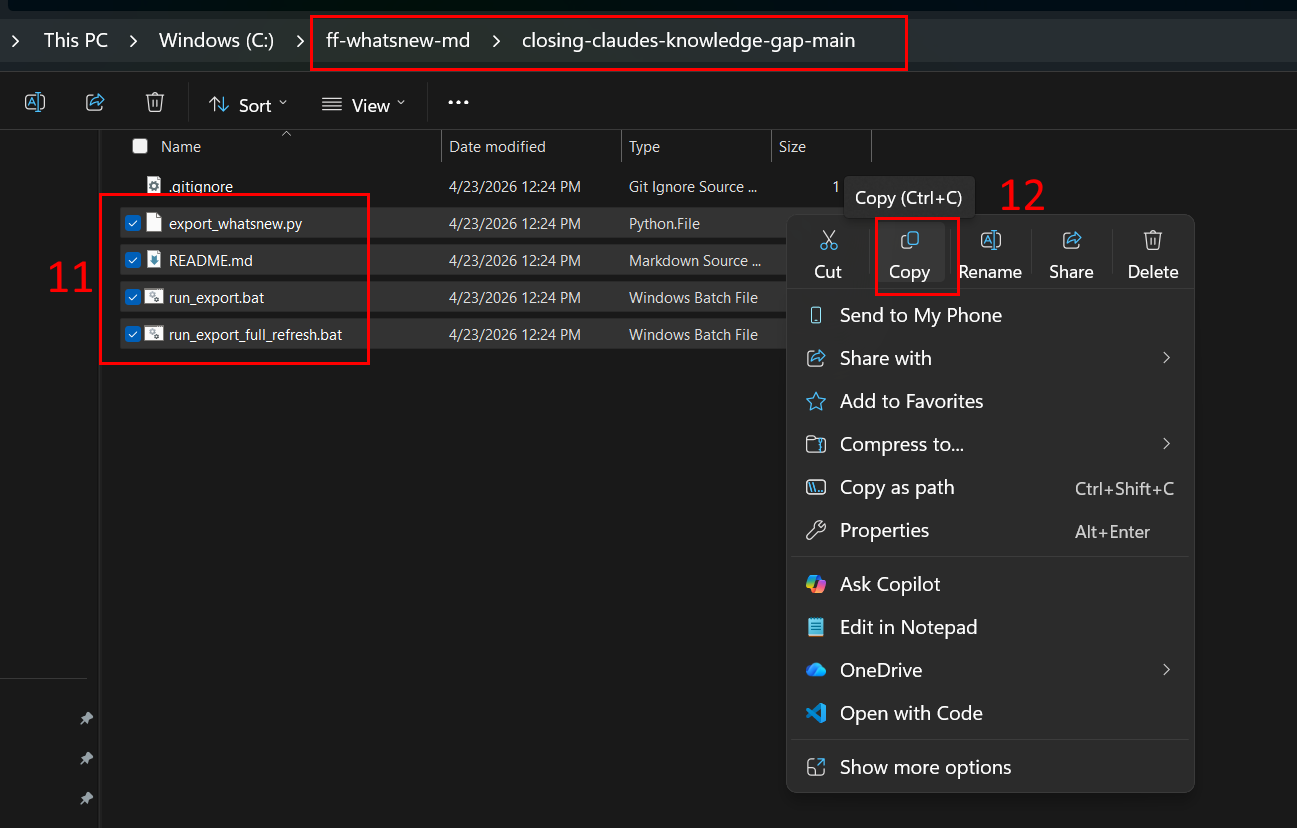Open the three-dots See more menu
Screen dimensions: 1297x828
pos(458,102)
